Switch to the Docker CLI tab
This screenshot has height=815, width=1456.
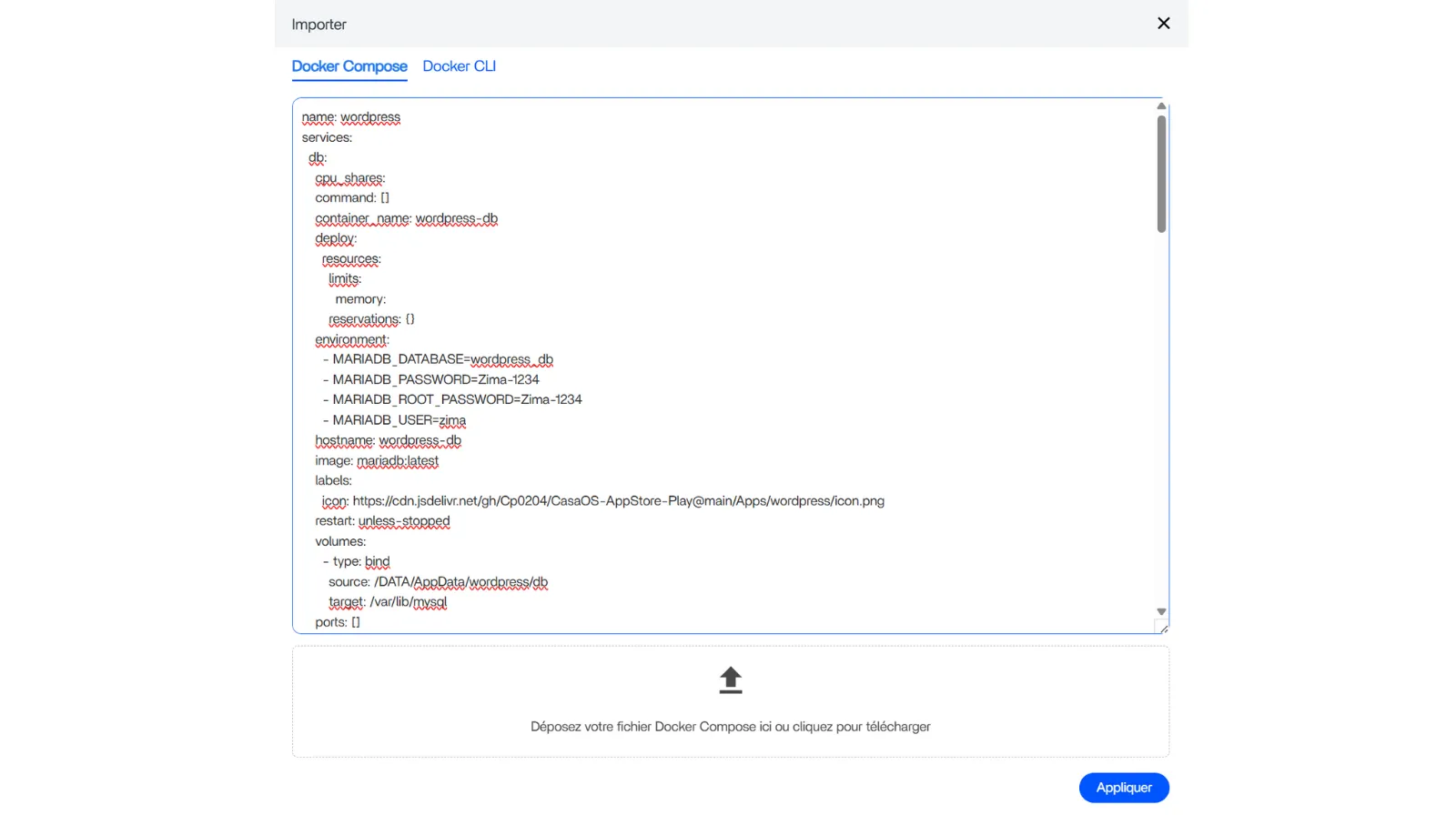(459, 66)
